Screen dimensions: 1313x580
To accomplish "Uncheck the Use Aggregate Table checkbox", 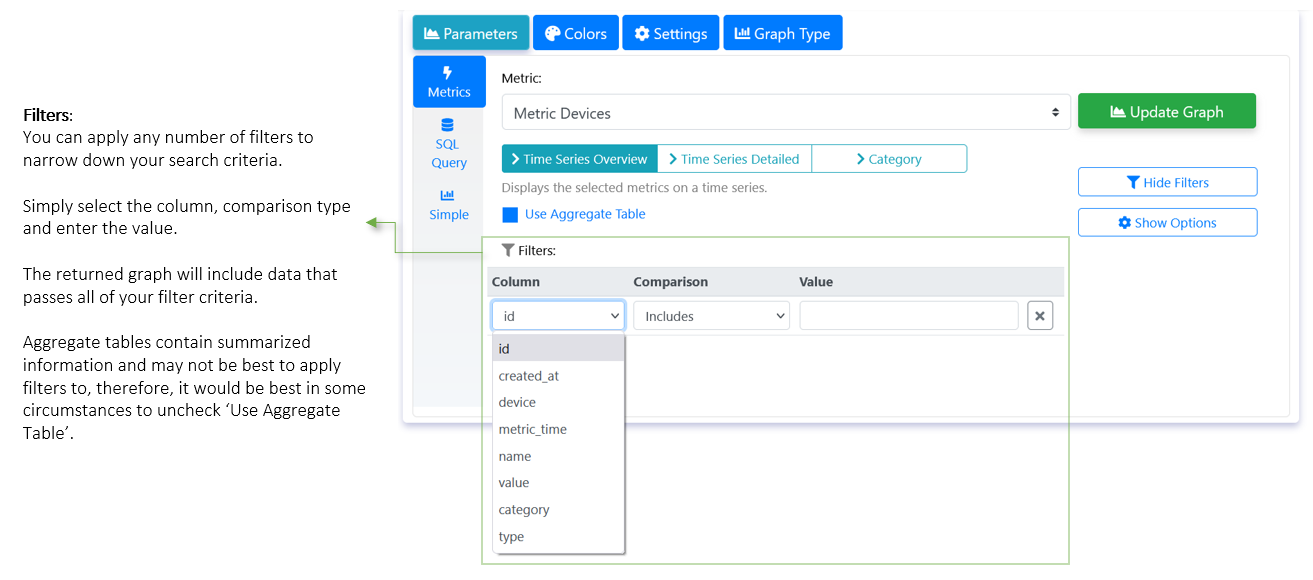I will (510, 215).
